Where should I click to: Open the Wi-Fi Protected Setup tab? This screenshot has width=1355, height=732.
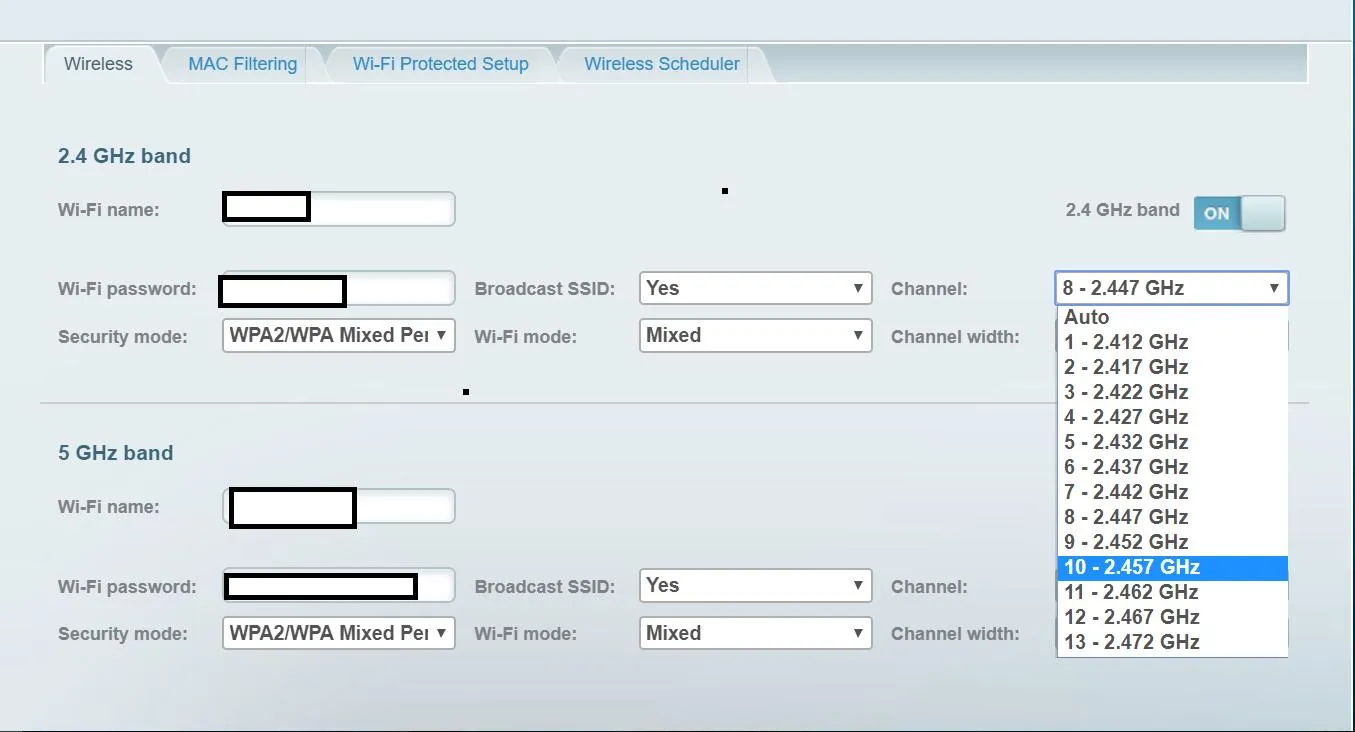pyautogui.click(x=440, y=64)
